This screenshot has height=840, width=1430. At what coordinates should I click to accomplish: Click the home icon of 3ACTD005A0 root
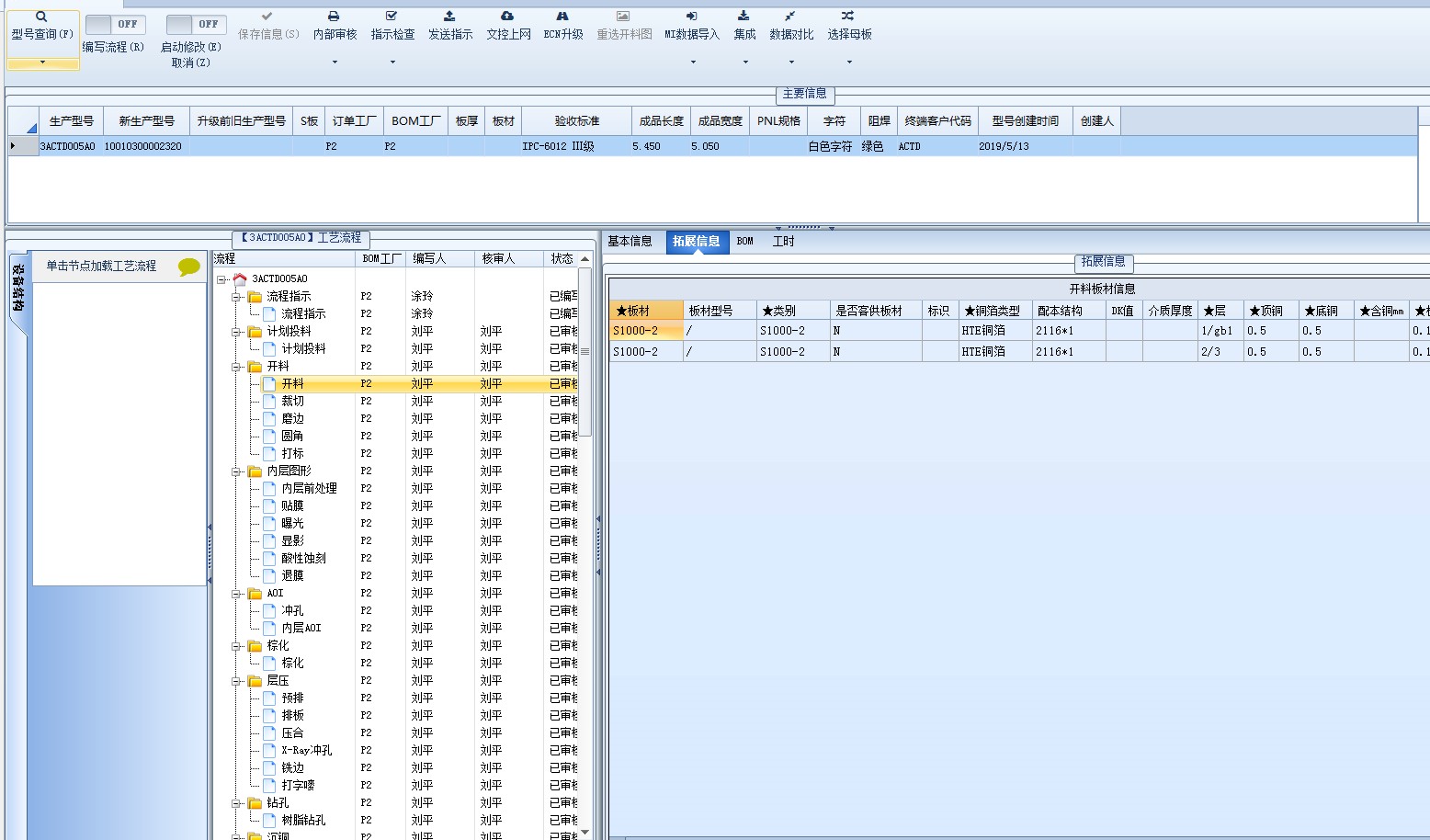pos(240,278)
